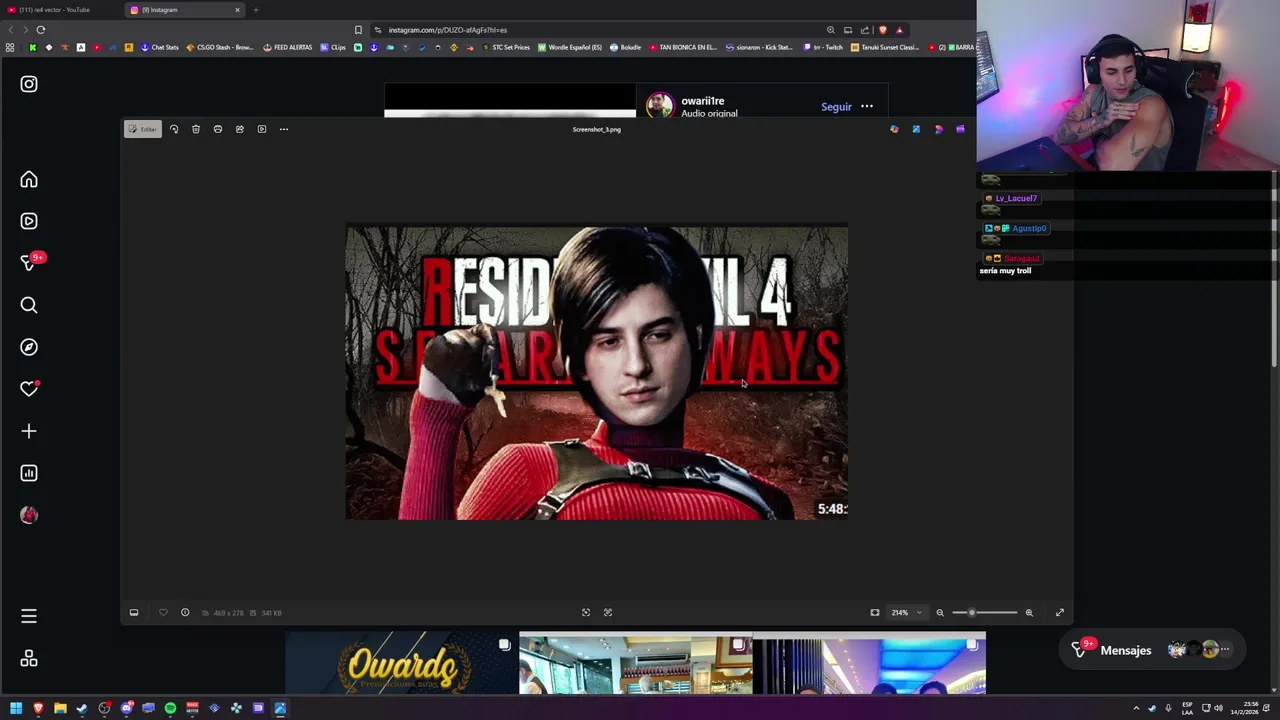Open Spotify from taskbar
1280x720 pixels.
tap(170, 708)
